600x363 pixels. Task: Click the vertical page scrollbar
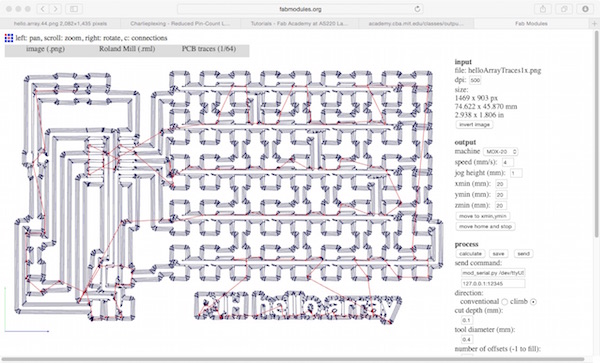click(597, 134)
